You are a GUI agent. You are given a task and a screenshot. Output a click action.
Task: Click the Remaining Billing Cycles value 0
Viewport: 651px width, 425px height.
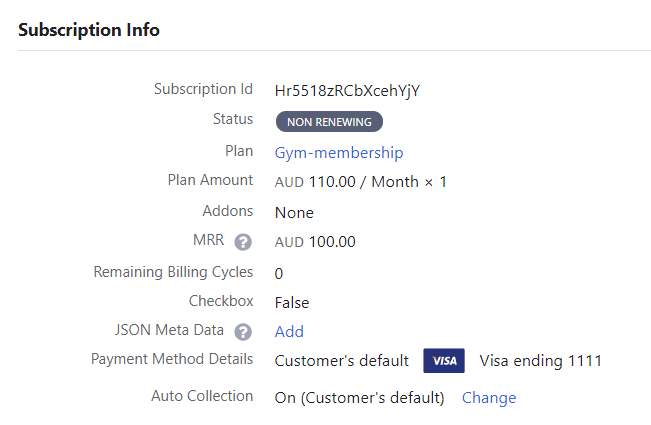[x=279, y=273]
